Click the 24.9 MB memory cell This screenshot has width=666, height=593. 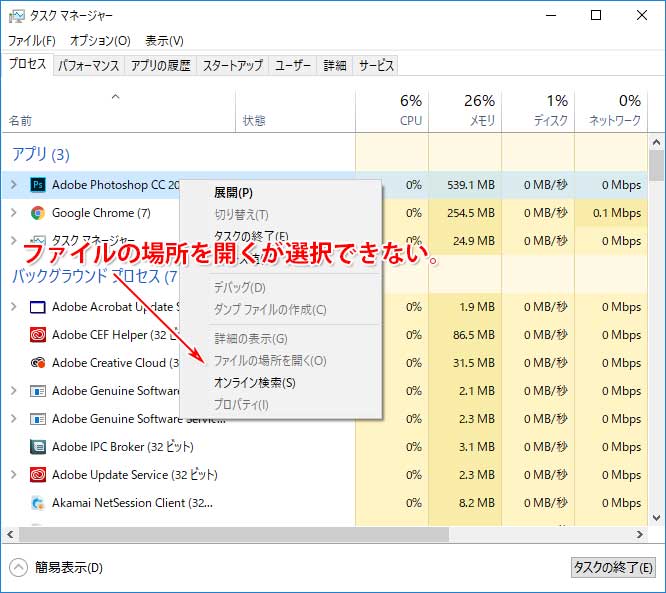click(465, 241)
